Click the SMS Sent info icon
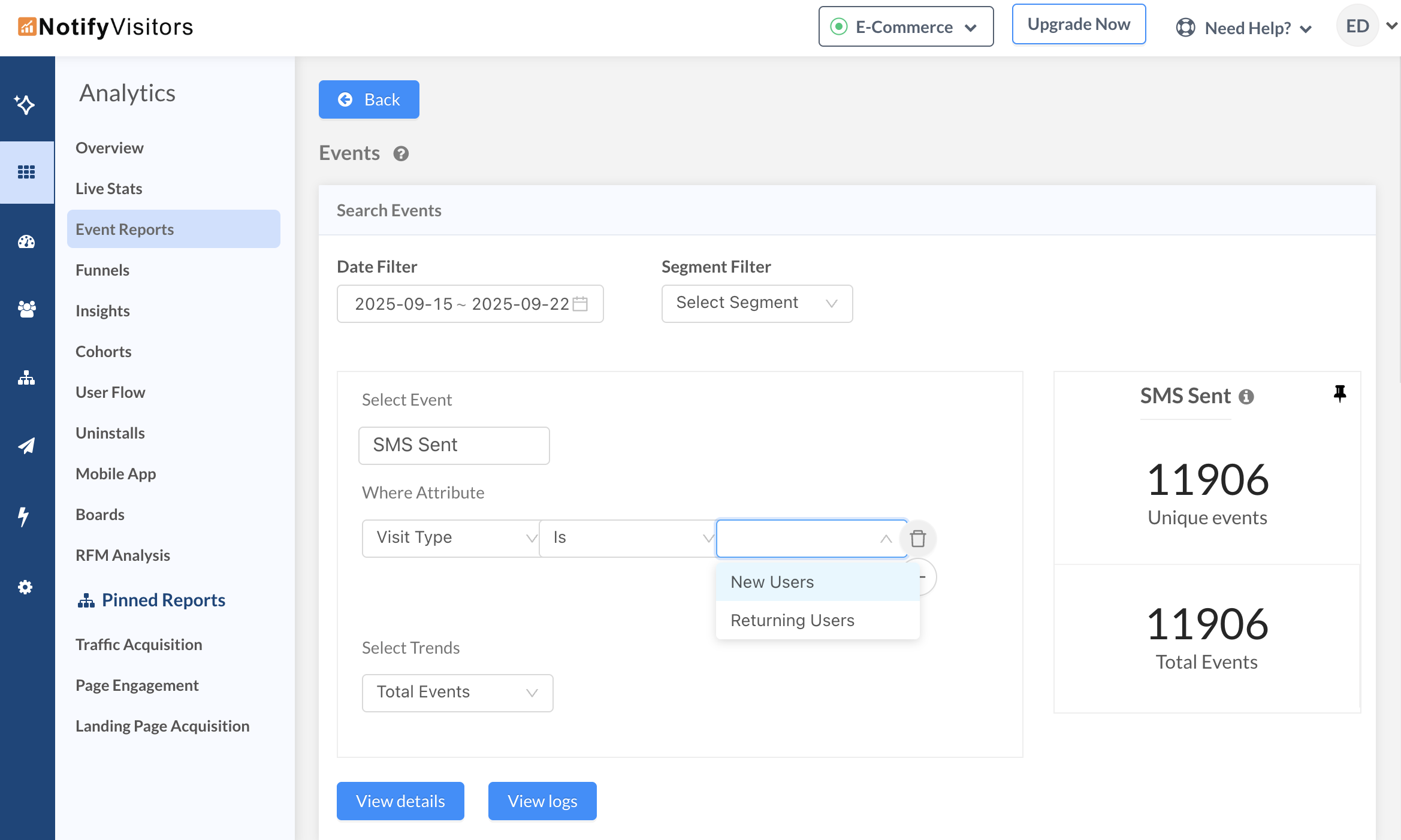Screen dimensions: 1401x840 click(1246, 397)
